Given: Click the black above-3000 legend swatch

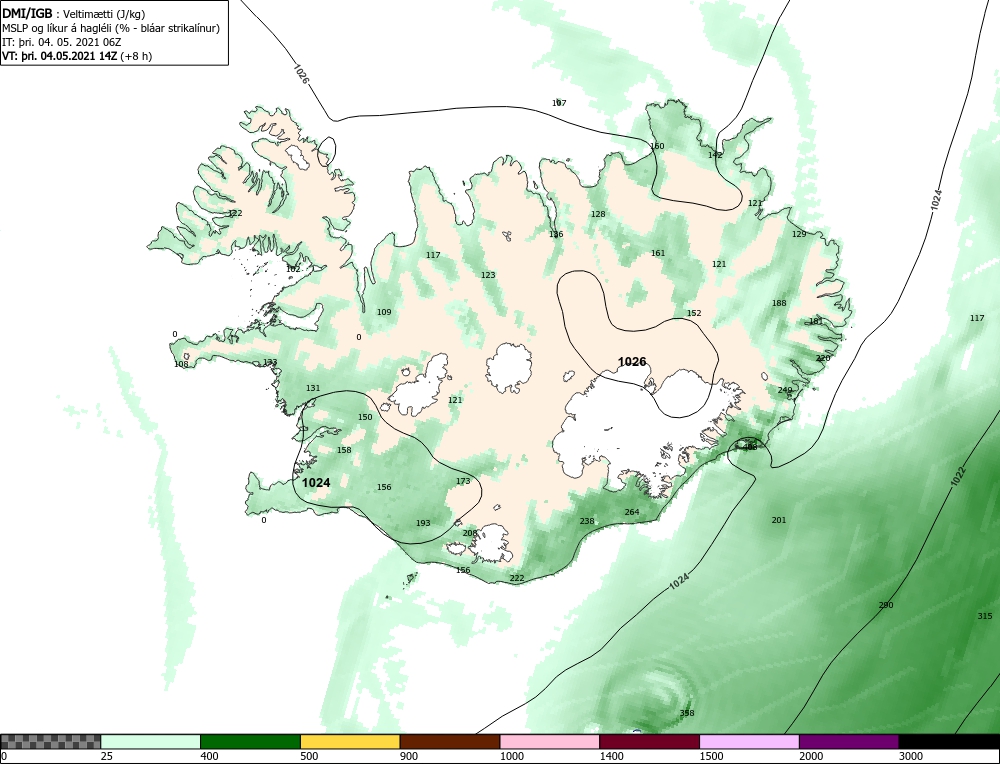Looking at the screenshot, I should pos(950,742).
